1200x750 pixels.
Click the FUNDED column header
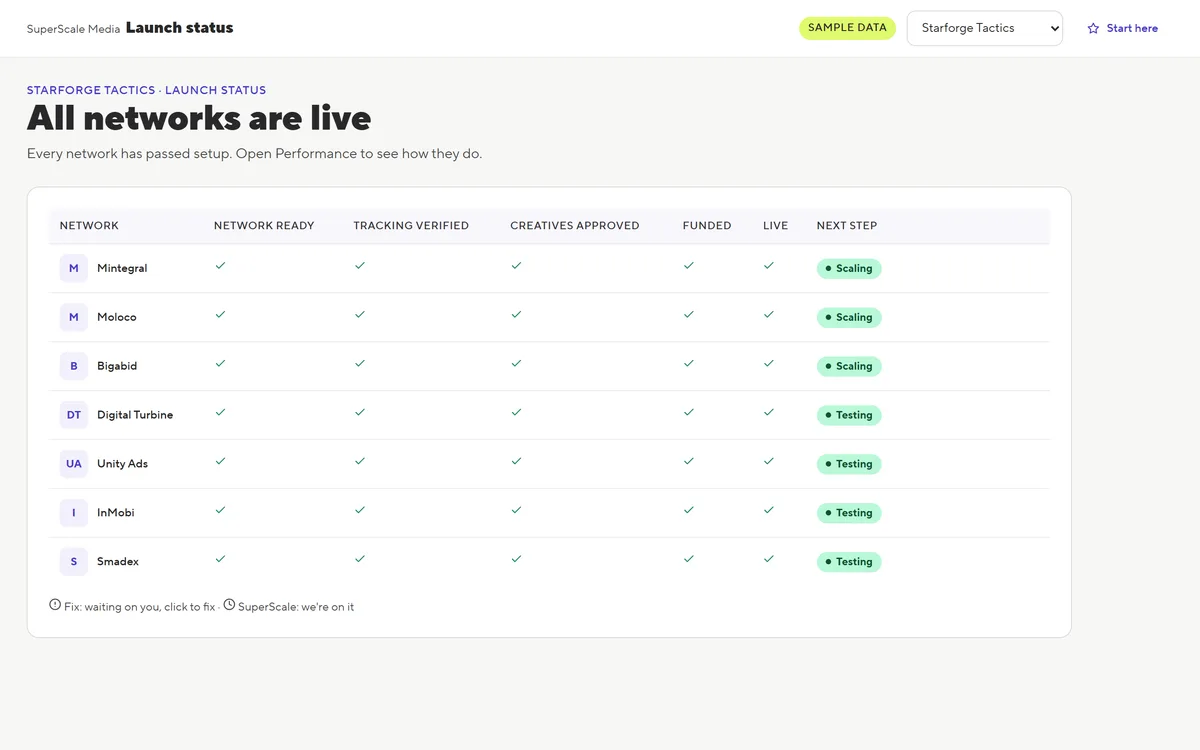point(707,226)
